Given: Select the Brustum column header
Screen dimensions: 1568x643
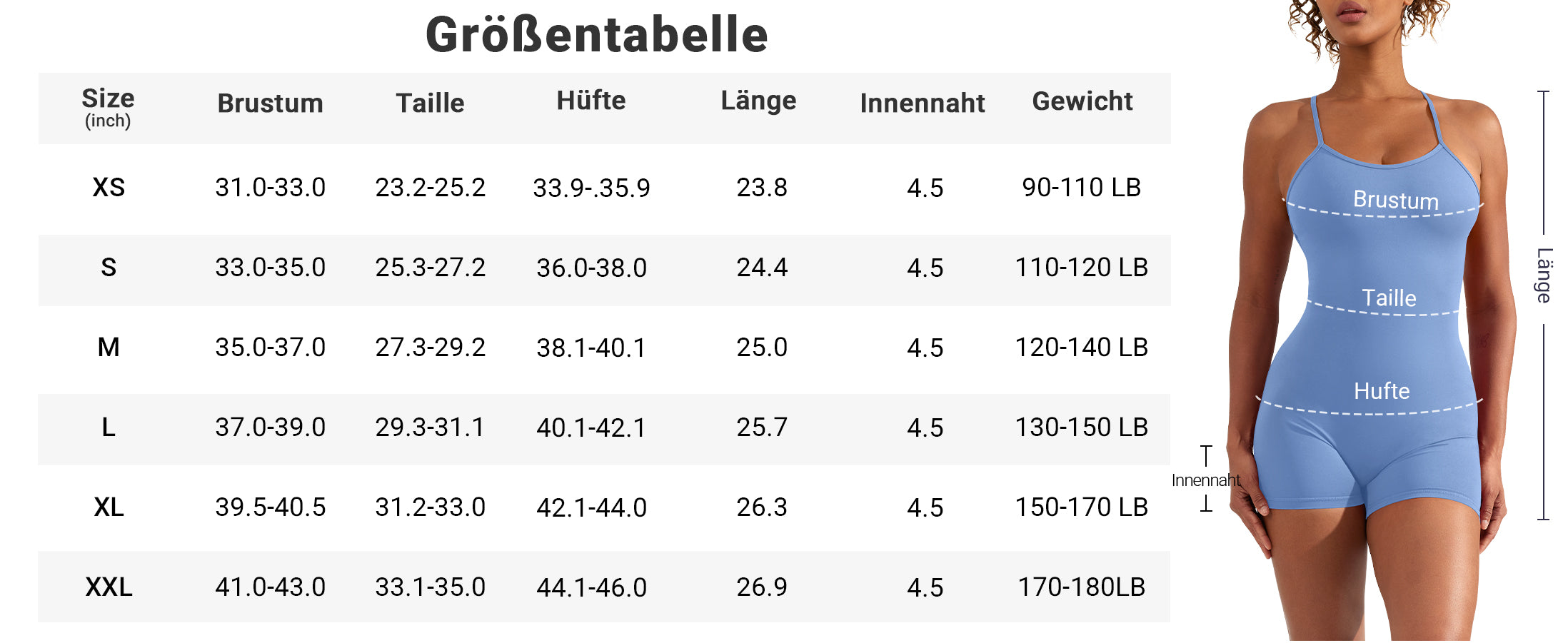Looking at the screenshot, I should [270, 103].
